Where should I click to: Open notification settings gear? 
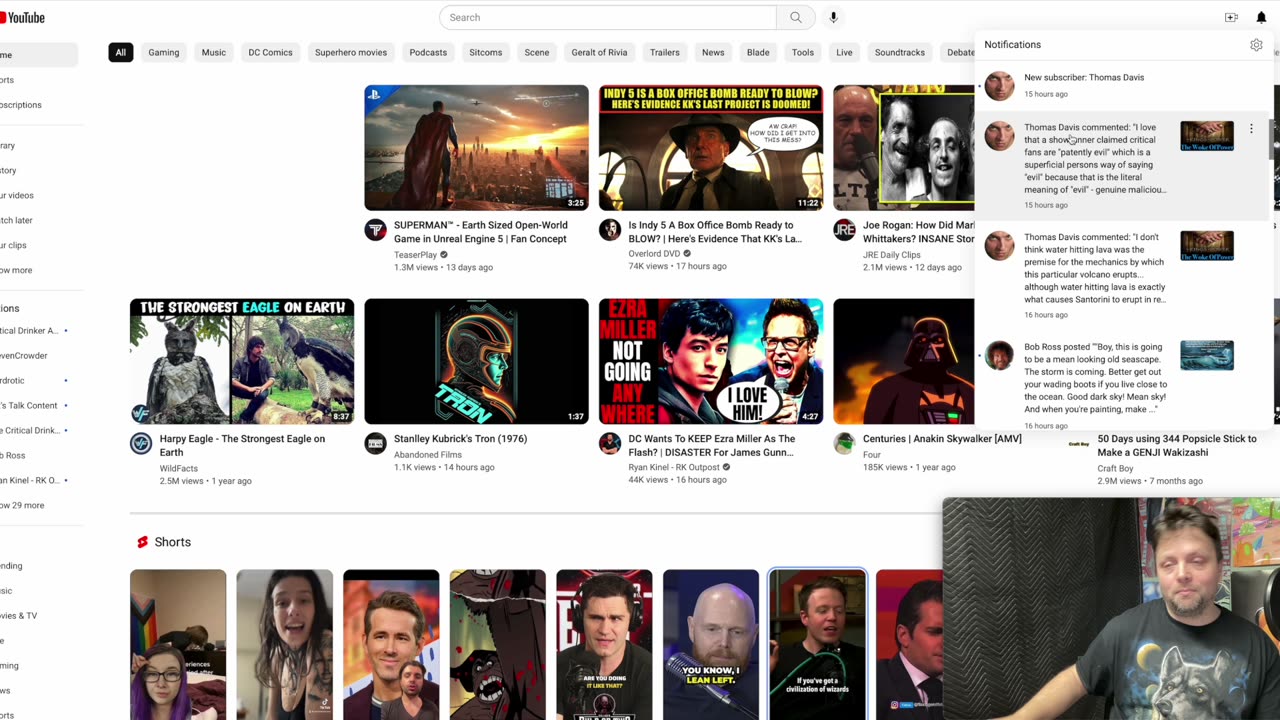point(1256,45)
